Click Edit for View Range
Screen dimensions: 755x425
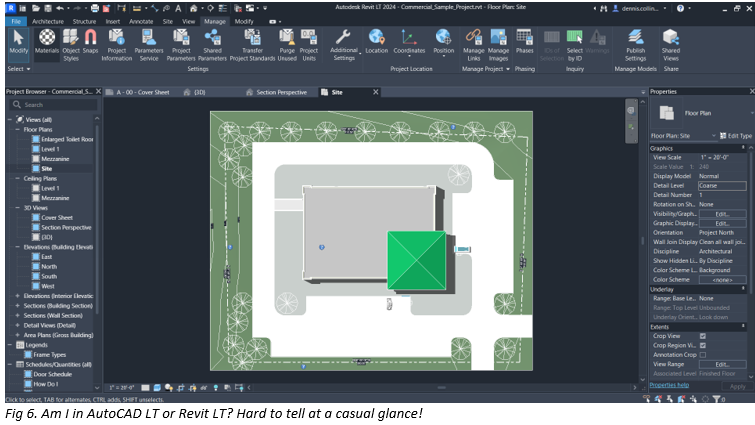[722, 364]
